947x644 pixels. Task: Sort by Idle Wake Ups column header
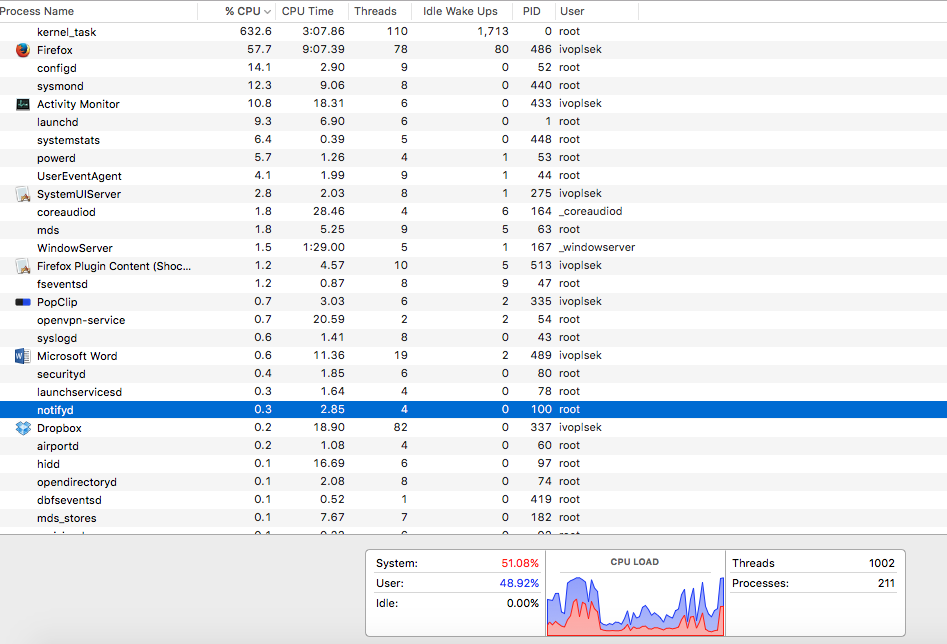pos(460,11)
